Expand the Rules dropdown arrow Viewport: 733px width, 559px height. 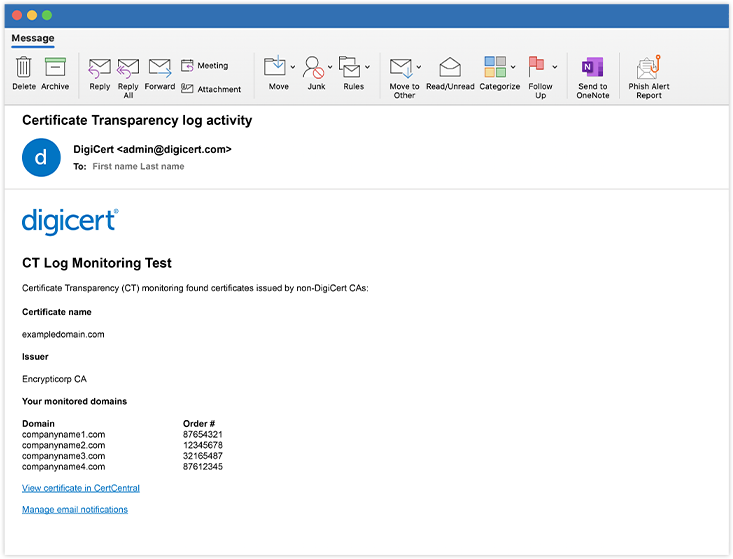(367, 67)
